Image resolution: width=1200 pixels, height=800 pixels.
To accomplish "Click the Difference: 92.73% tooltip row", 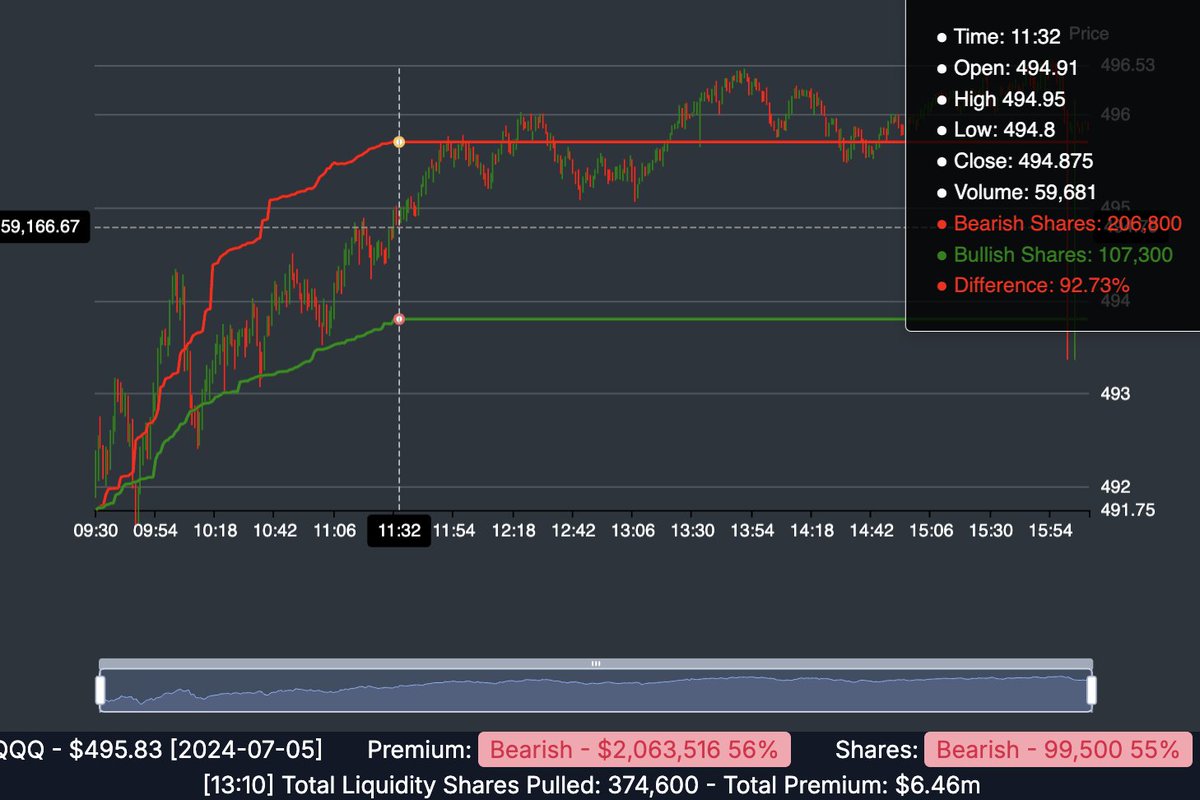I will (x=1033, y=286).
